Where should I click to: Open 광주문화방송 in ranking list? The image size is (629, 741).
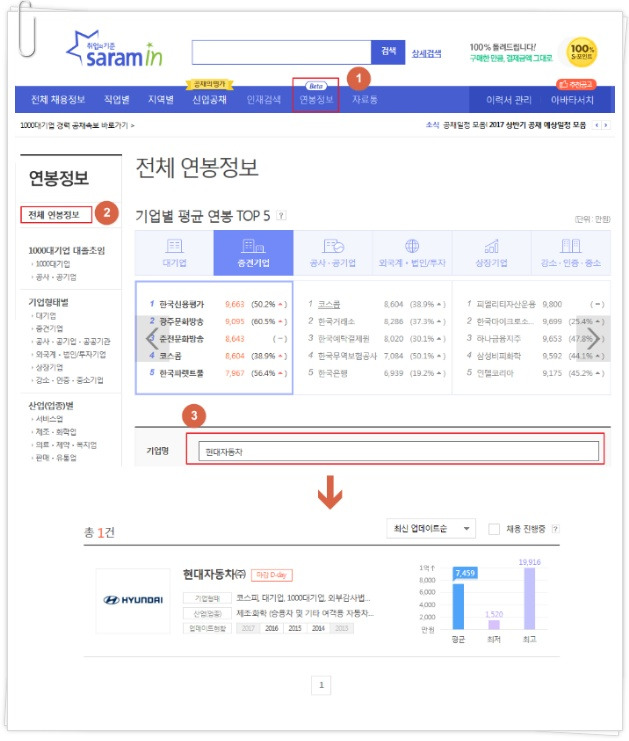(x=181, y=322)
